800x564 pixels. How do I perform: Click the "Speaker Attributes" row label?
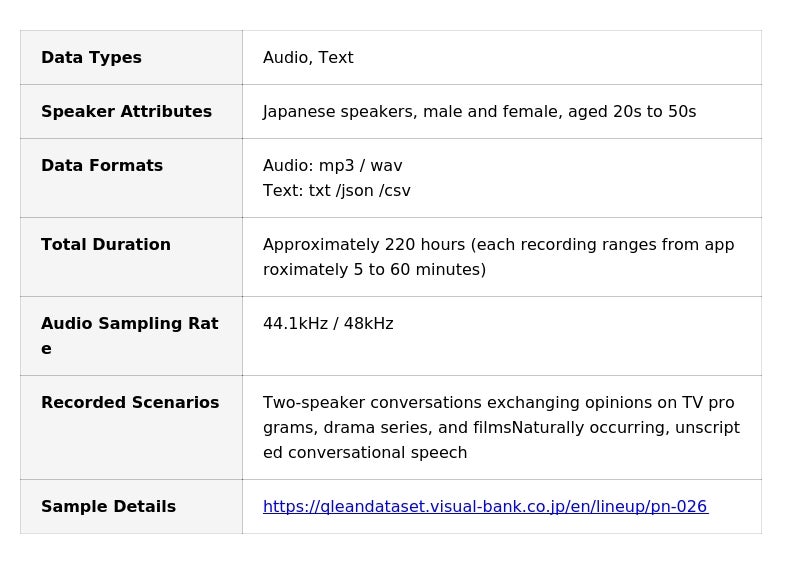(126, 112)
